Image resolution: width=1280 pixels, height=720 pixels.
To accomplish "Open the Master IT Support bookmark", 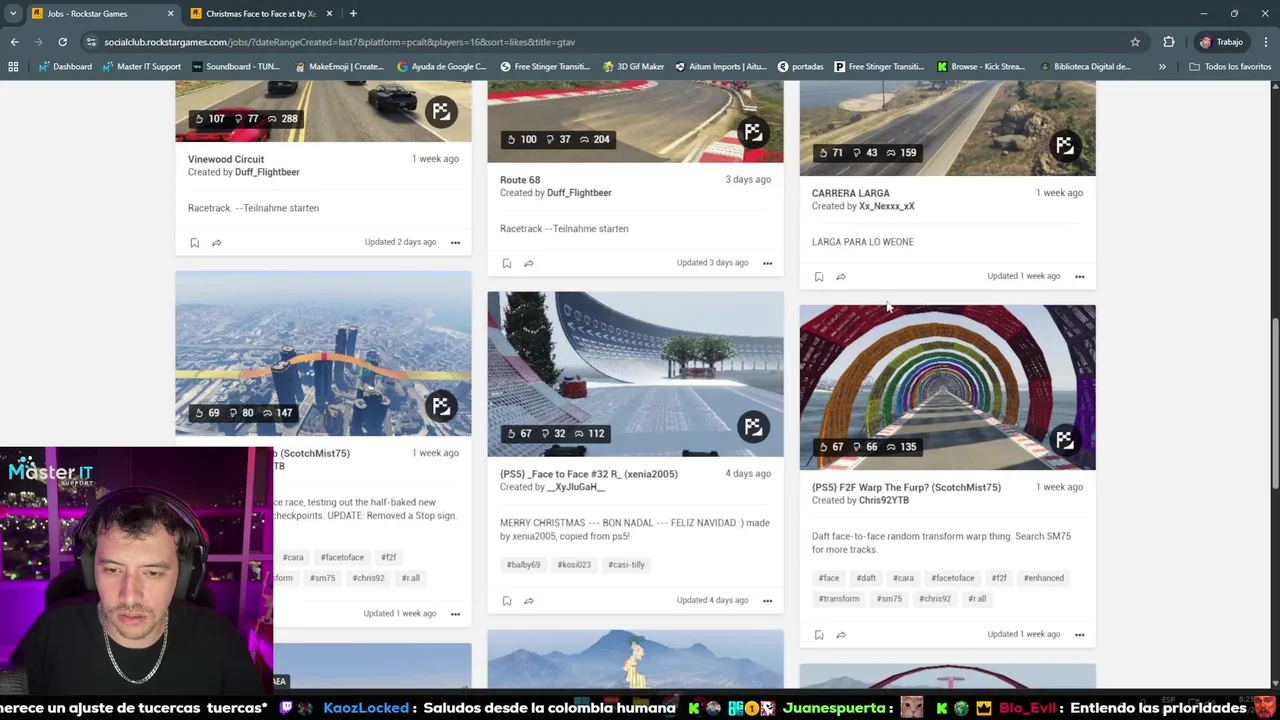I will coord(141,67).
